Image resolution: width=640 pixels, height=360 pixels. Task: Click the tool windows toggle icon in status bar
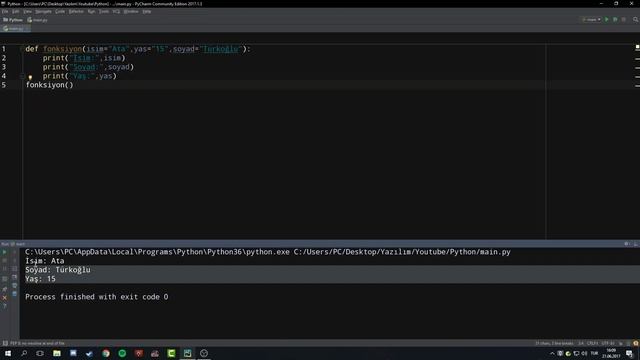(x=5, y=343)
